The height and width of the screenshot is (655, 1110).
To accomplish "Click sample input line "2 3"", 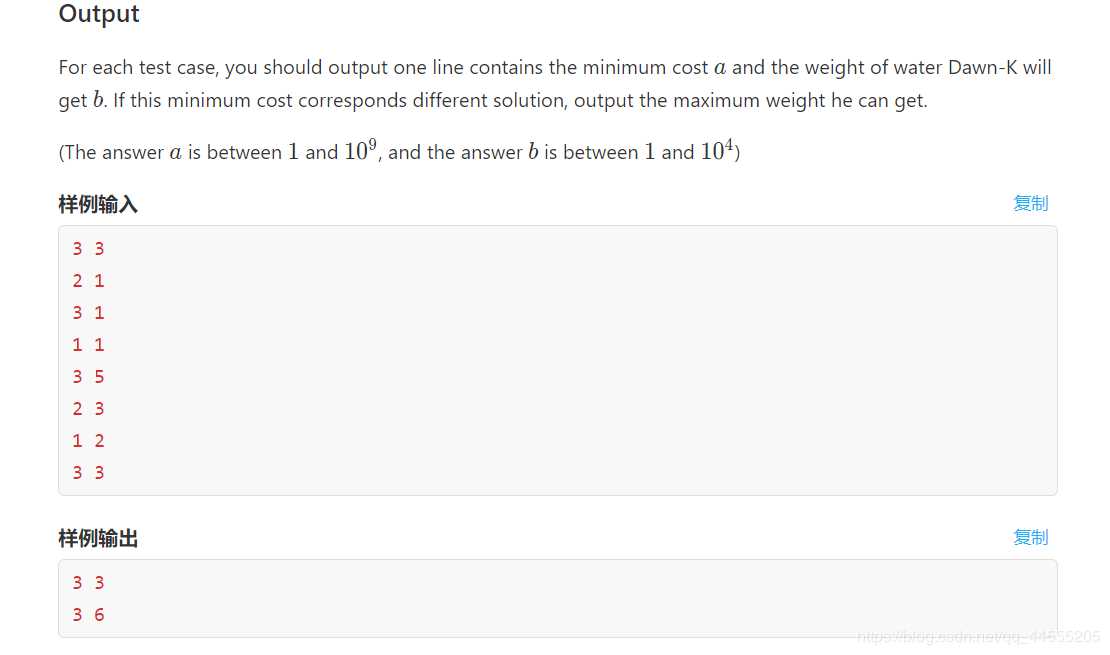I will click(x=88, y=409).
